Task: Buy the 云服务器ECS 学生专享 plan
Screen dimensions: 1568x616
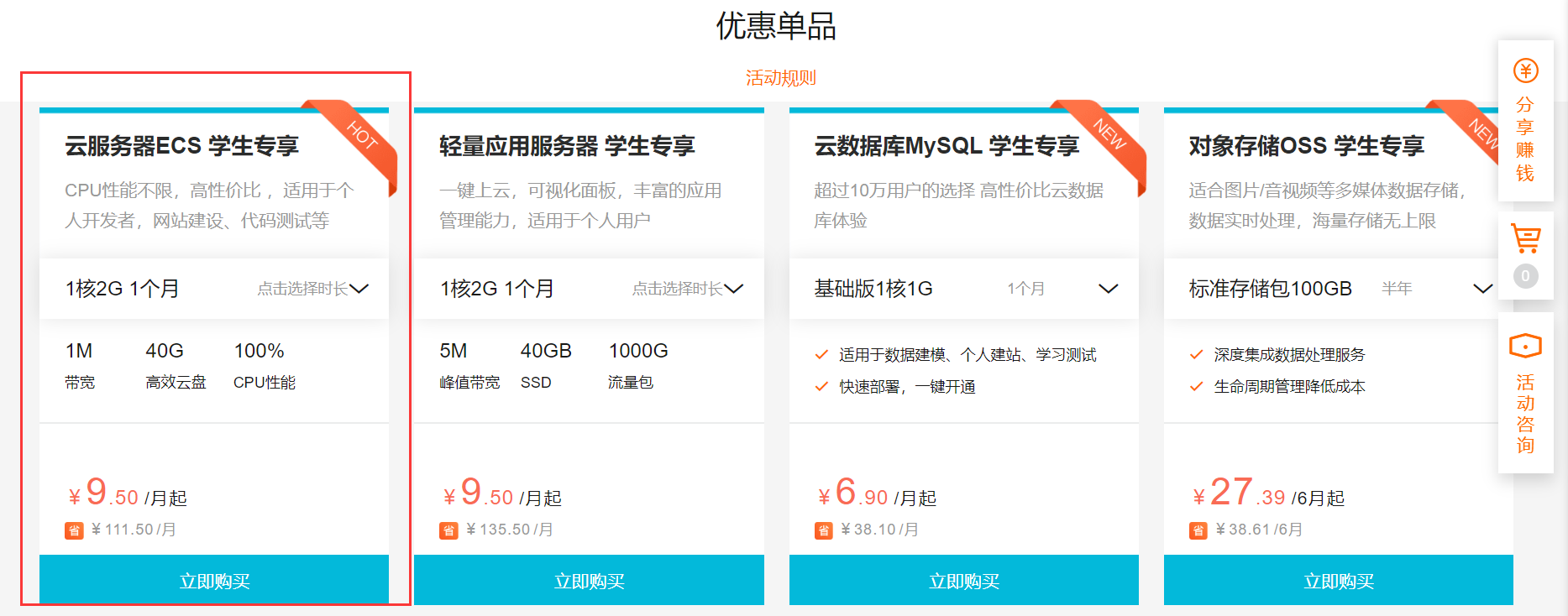Action: coord(214,580)
